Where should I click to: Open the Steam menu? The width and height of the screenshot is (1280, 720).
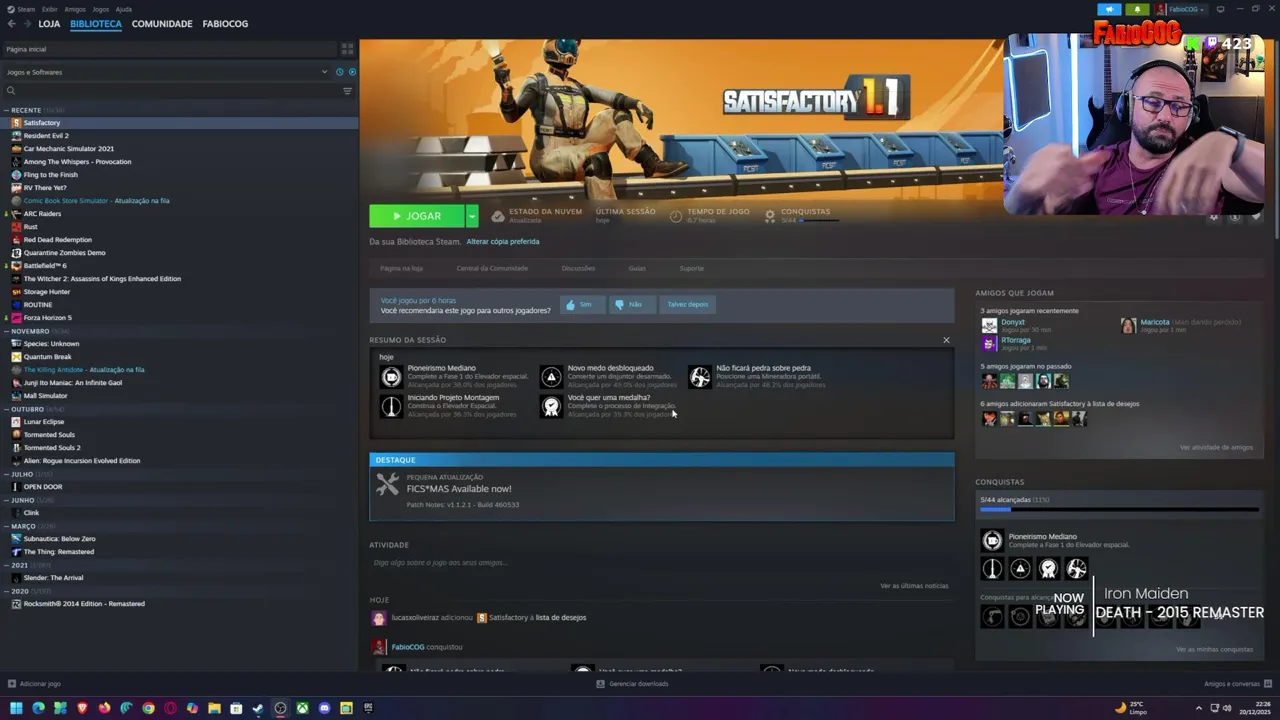(26, 9)
